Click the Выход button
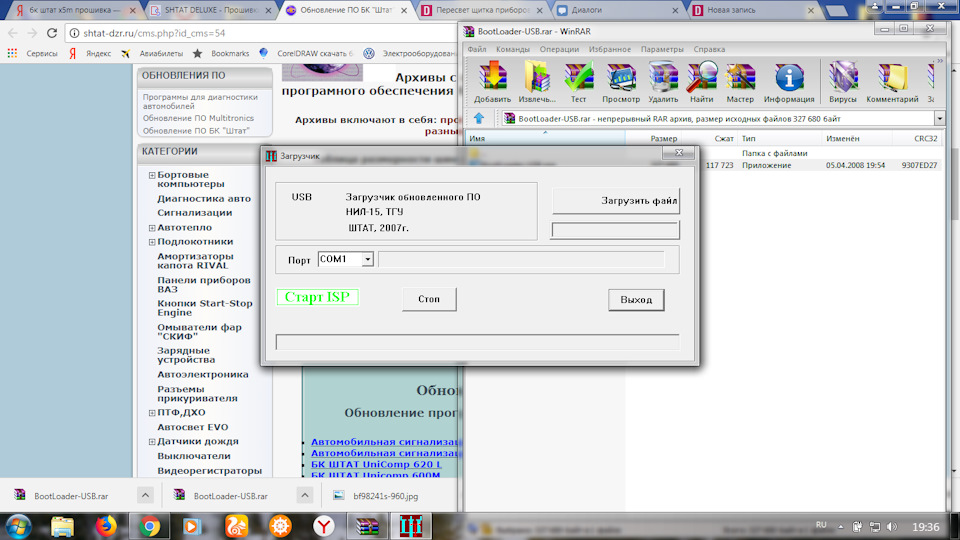The width and height of the screenshot is (960, 540). [636, 299]
